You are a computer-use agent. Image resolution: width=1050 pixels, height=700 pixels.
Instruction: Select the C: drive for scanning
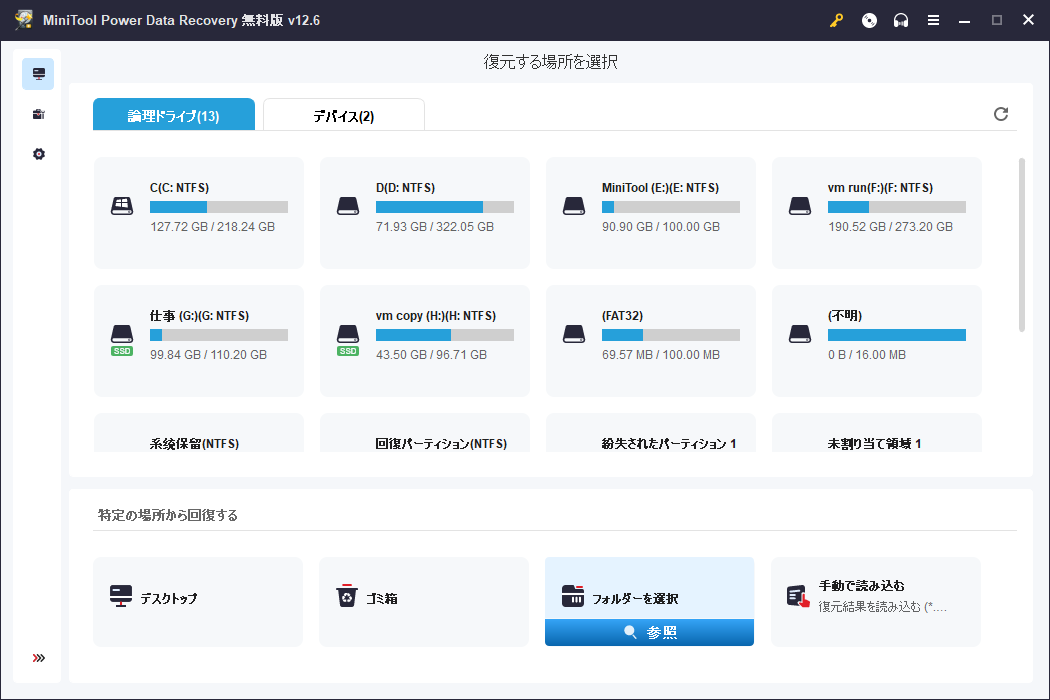click(197, 211)
